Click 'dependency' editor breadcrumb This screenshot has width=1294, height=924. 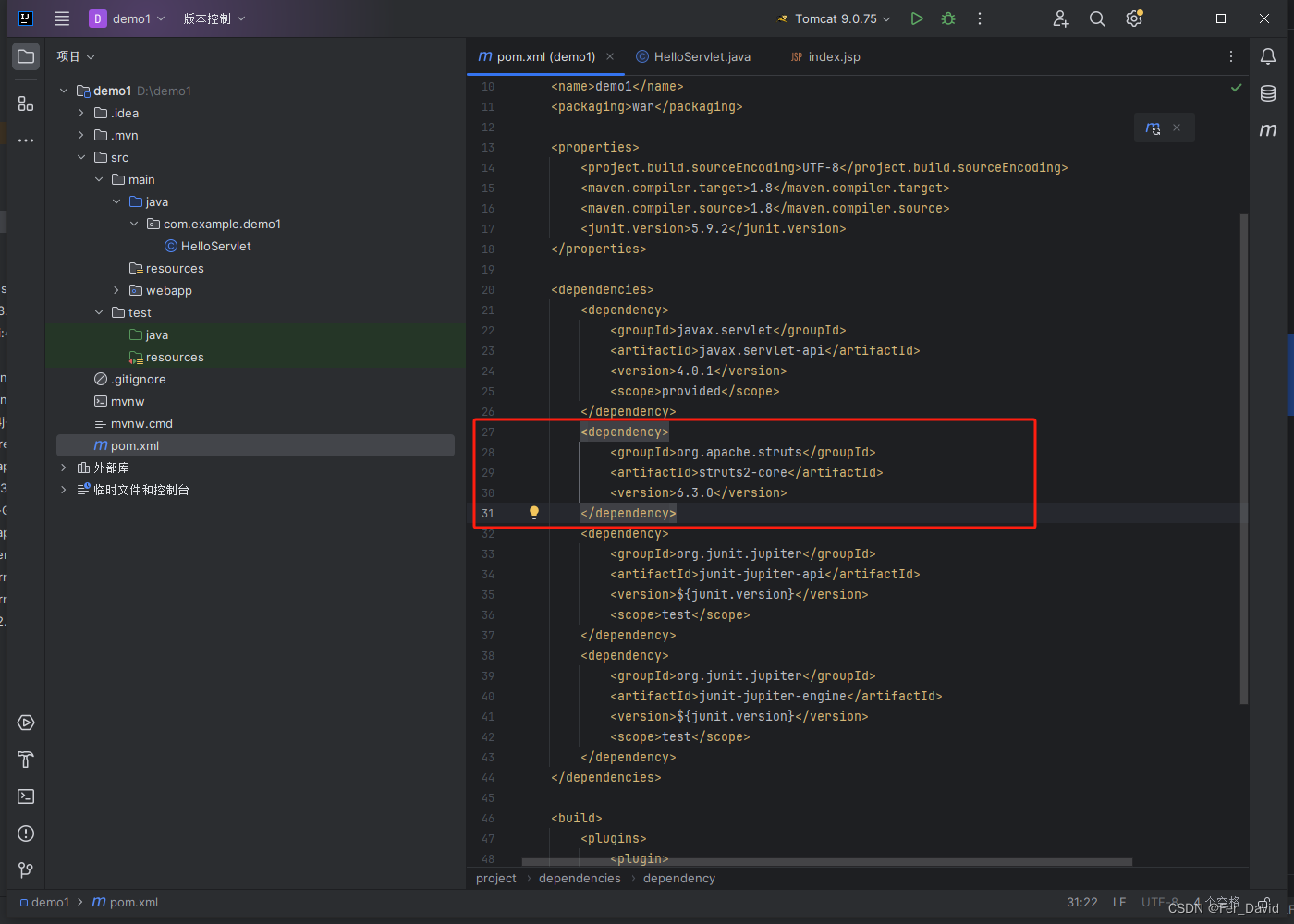pos(679,878)
